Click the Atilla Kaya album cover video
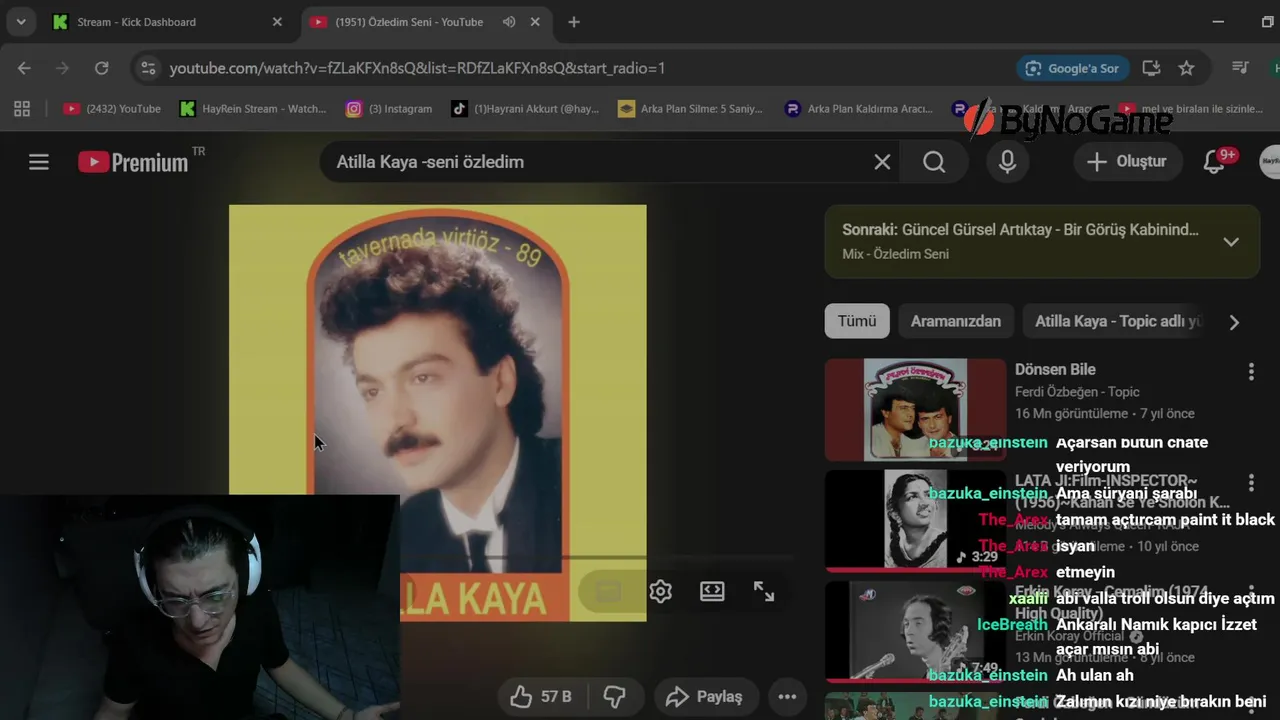Viewport: 1280px width, 720px height. coord(437,413)
